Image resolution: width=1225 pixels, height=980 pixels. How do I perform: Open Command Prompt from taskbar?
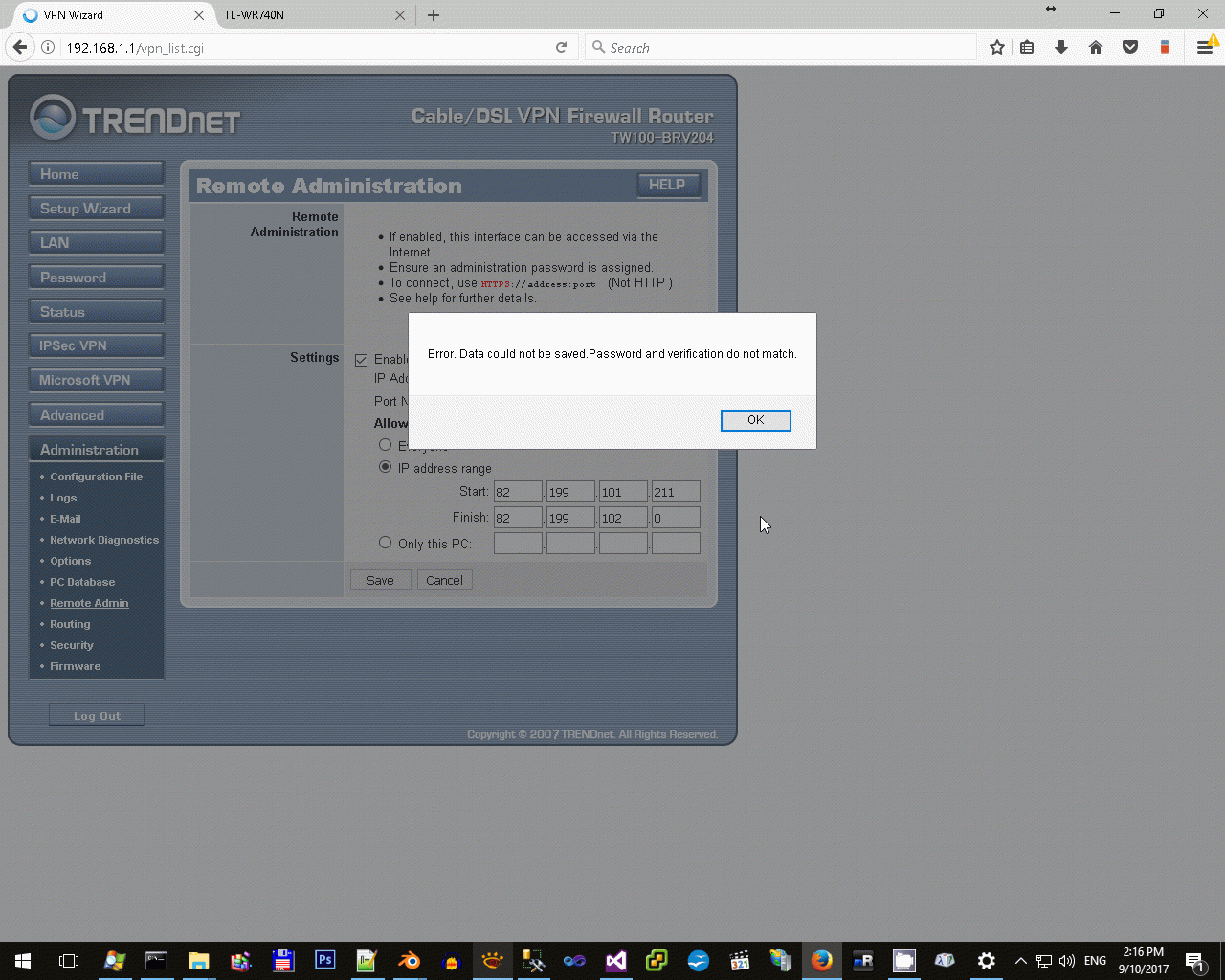pyautogui.click(x=156, y=961)
